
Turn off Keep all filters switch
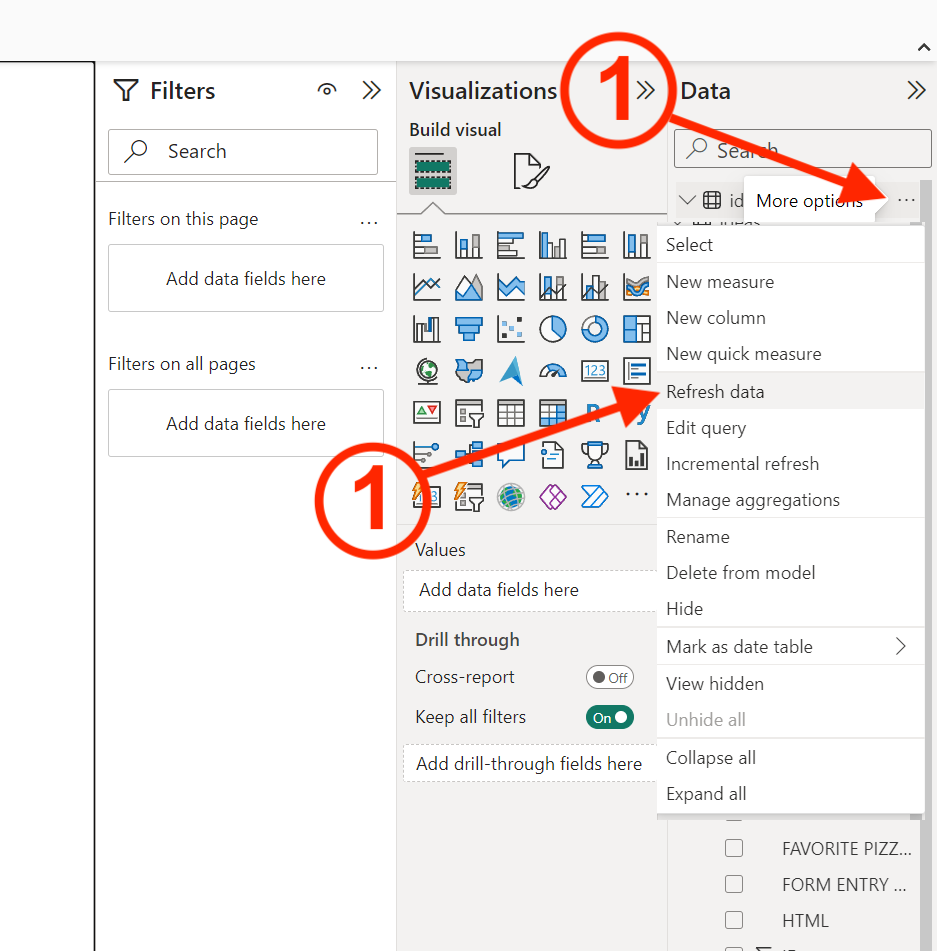pyautogui.click(x=610, y=717)
